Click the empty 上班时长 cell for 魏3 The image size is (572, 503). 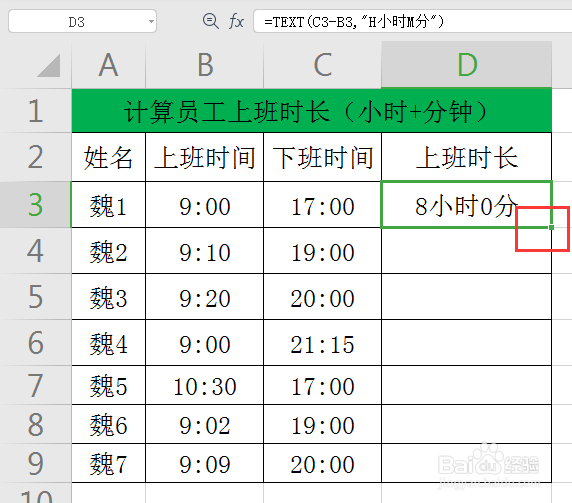click(x=467, y=297)
